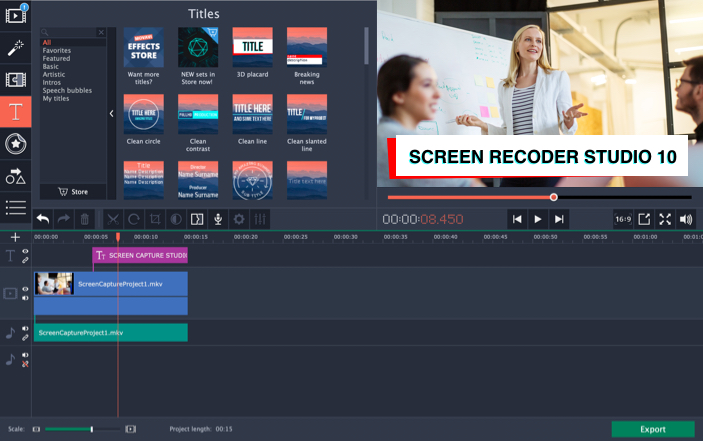The image size is (703, 441).
Task: Click the Crop tool in the toolbar
Action: (x=154, y=219)
